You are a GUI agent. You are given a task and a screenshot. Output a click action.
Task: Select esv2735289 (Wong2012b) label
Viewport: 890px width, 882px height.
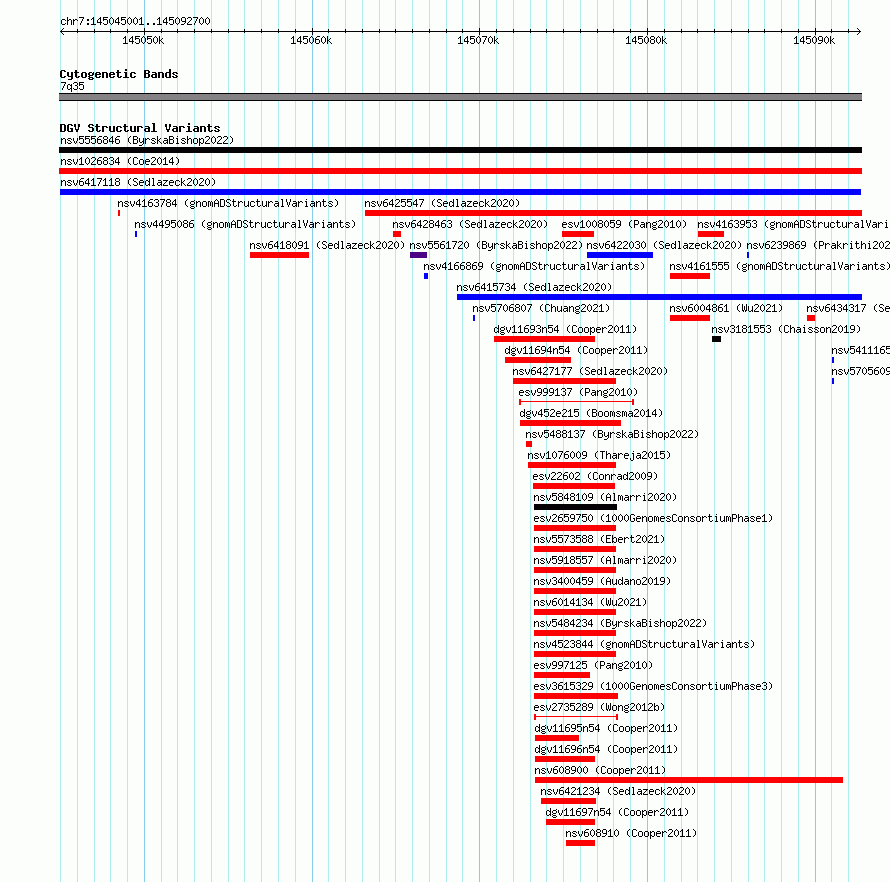point(599,707)
